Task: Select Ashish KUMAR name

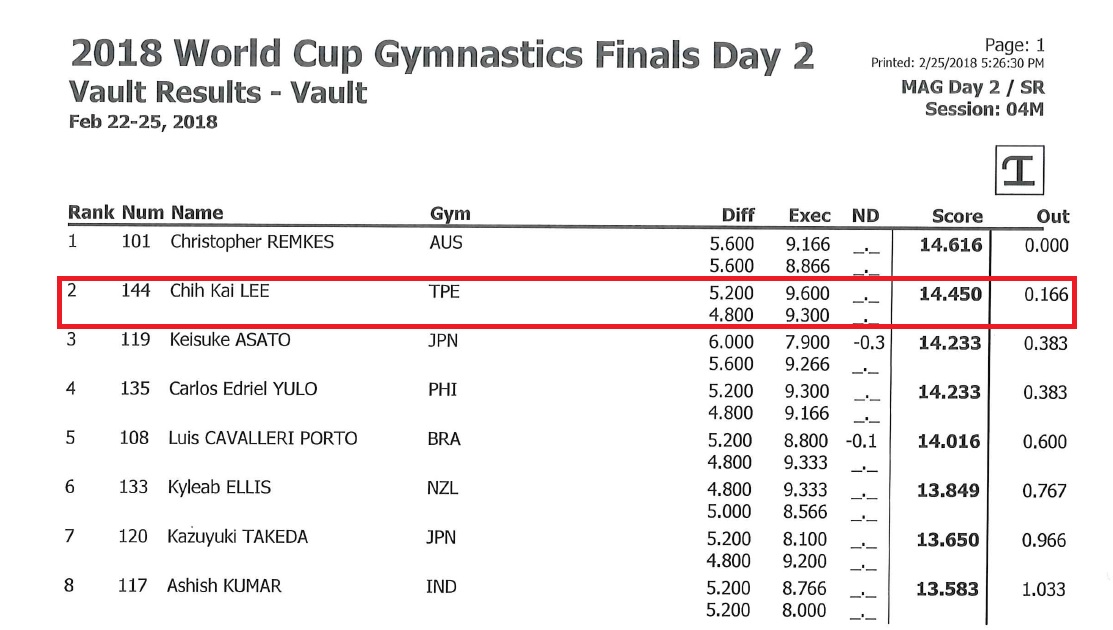Action: [224, 586]
